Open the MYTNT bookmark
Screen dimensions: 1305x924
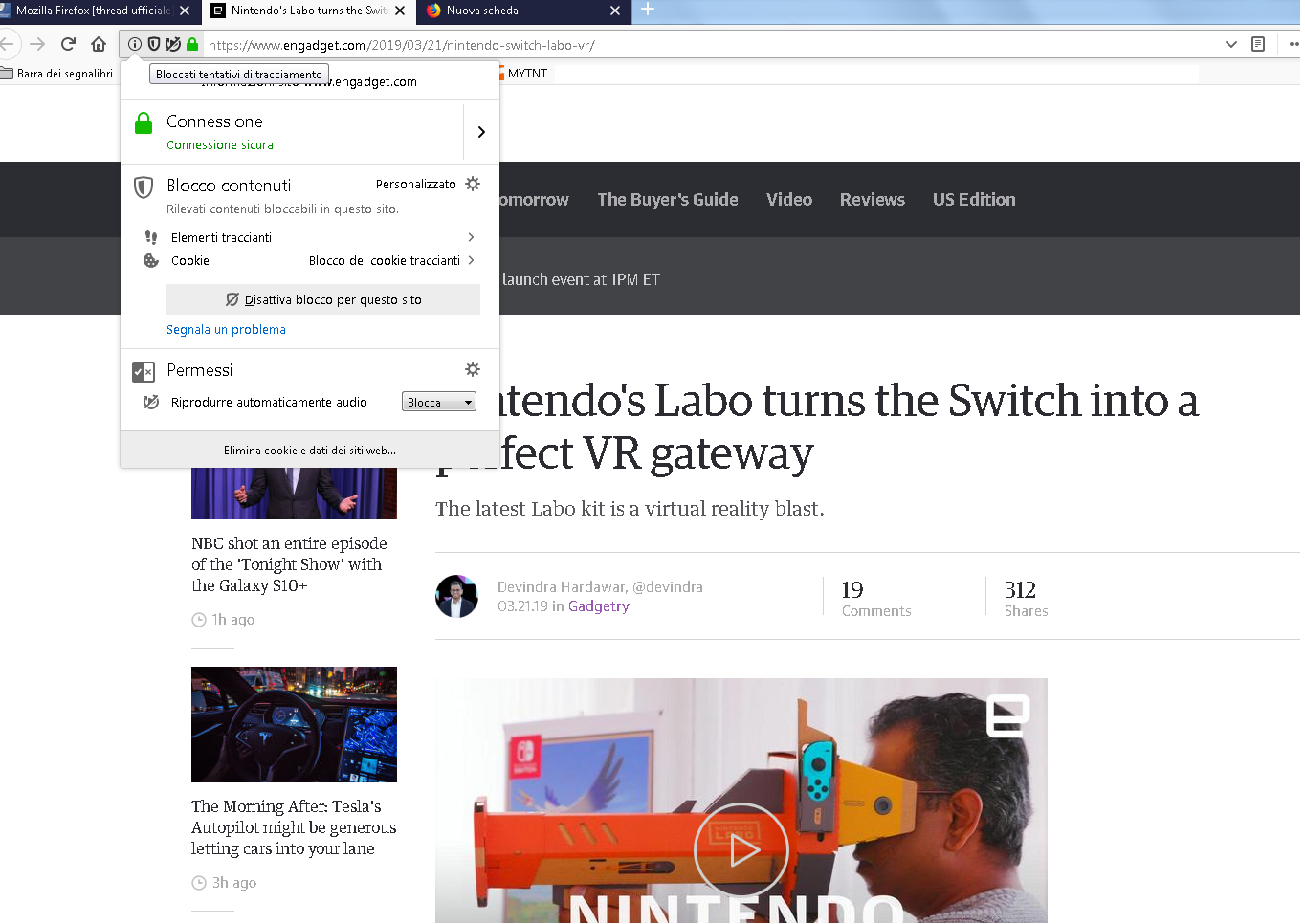click(x=522, y=73)
